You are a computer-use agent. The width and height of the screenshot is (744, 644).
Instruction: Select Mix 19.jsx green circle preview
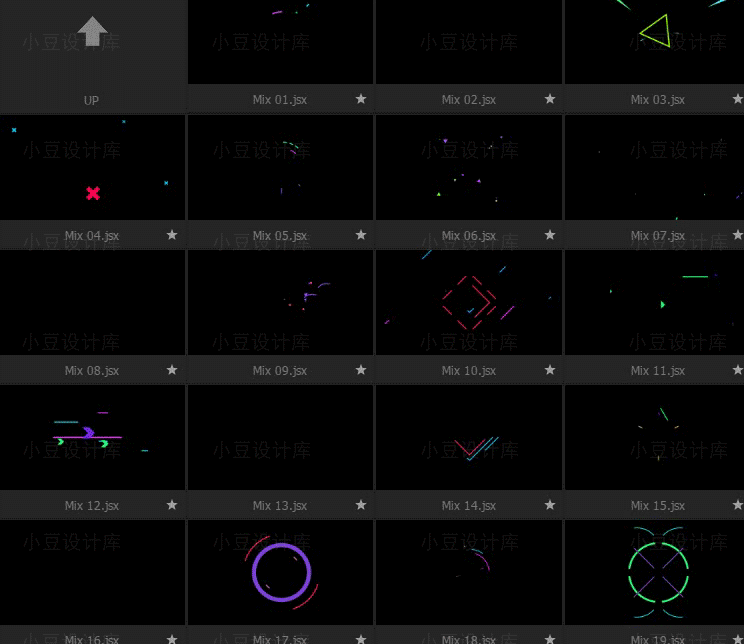[655, 572]
